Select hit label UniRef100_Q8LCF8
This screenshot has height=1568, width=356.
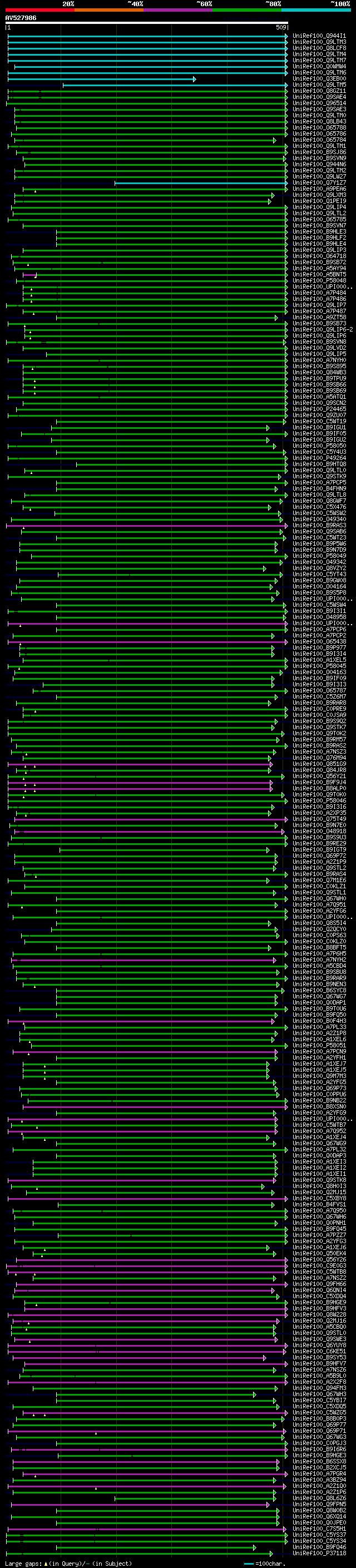click(319, 48)
